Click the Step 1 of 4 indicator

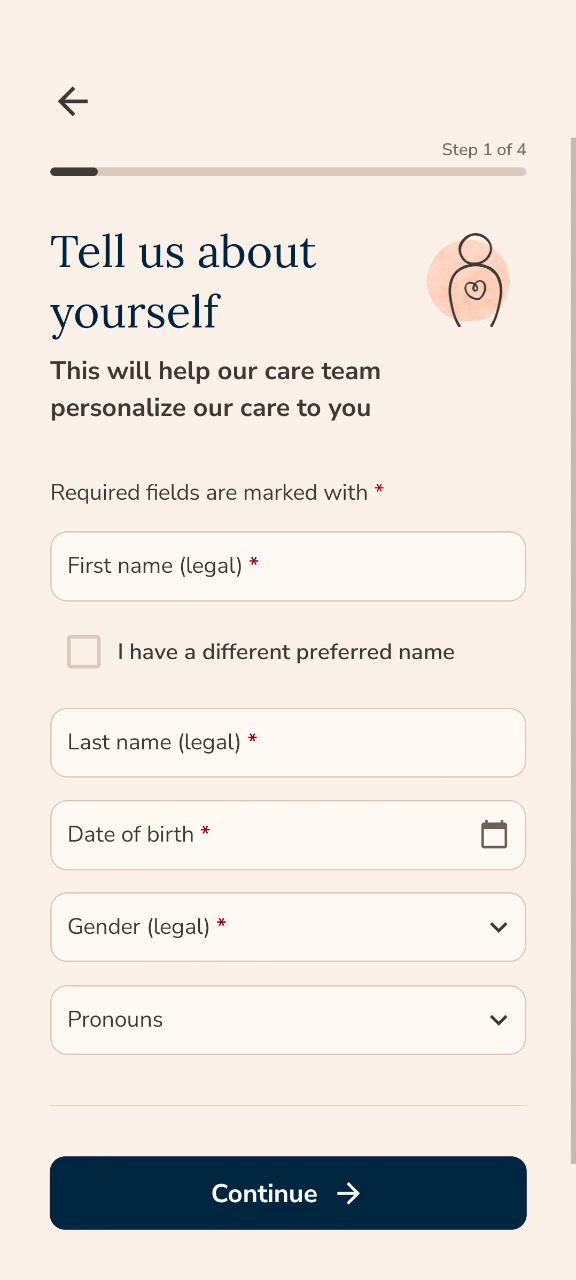click(x=484, y=149)
